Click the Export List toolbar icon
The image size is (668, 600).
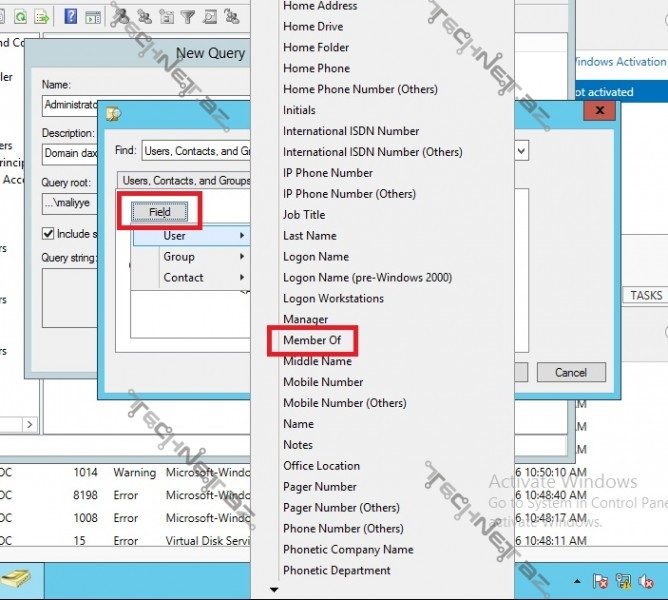41,16
